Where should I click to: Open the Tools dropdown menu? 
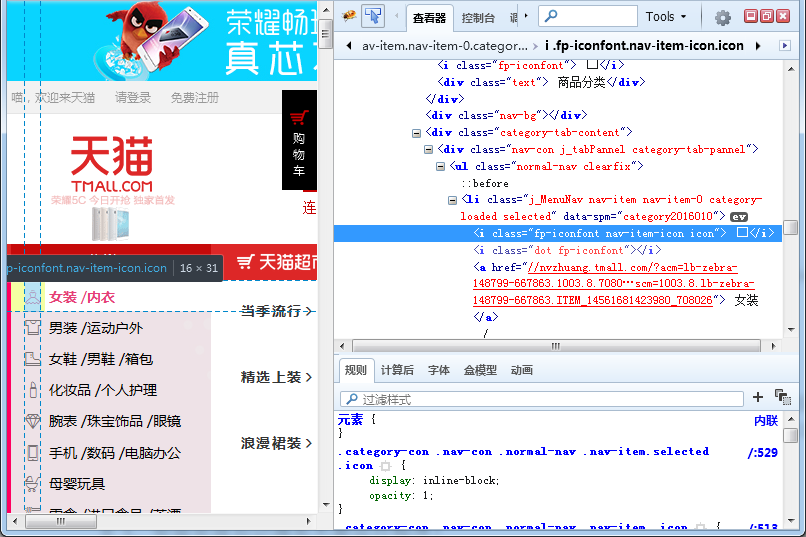(x=666, y=16)
